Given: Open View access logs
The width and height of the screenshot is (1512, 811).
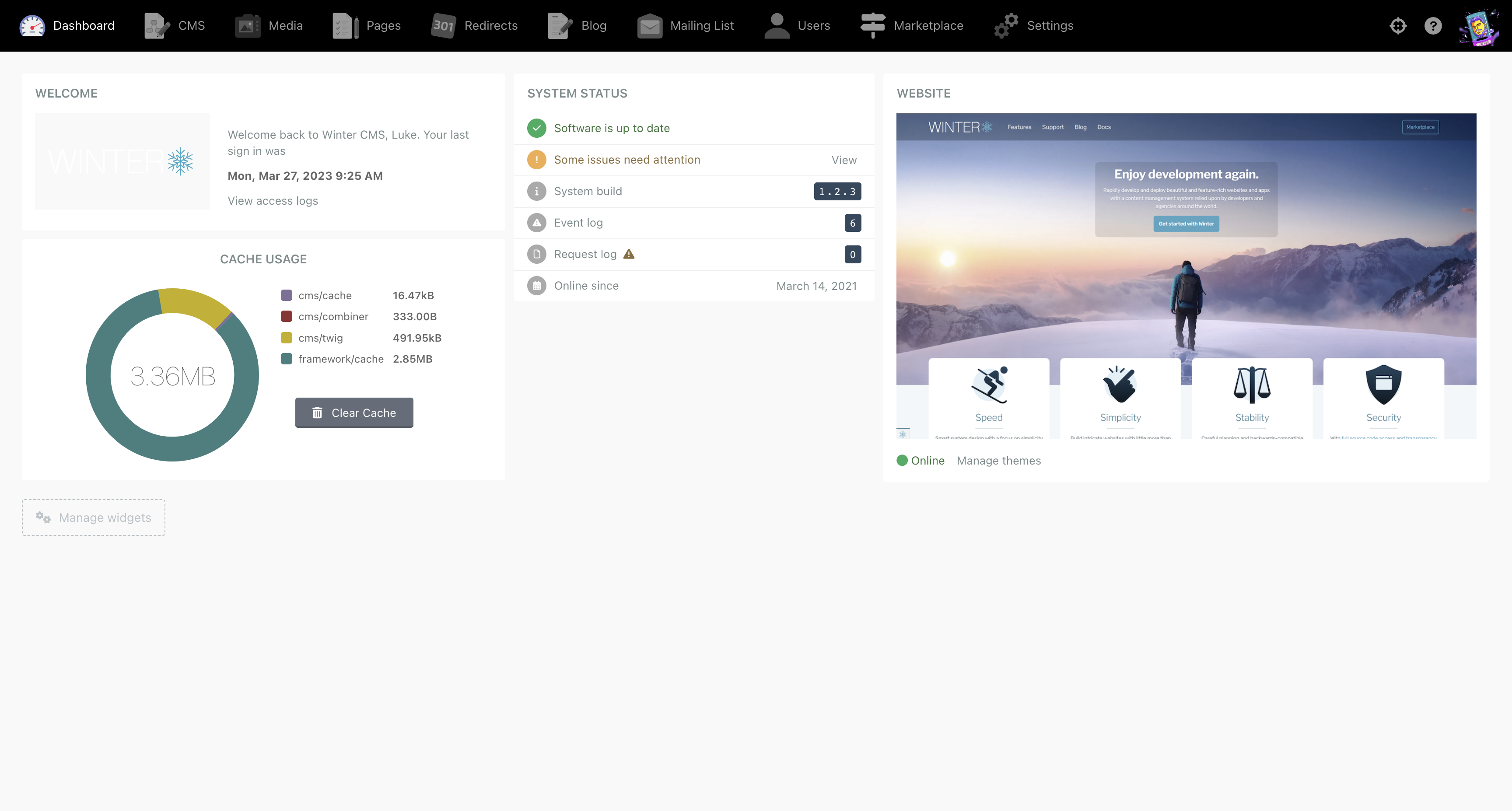Looking at the screenshot, I should click(x=273, y=201).
